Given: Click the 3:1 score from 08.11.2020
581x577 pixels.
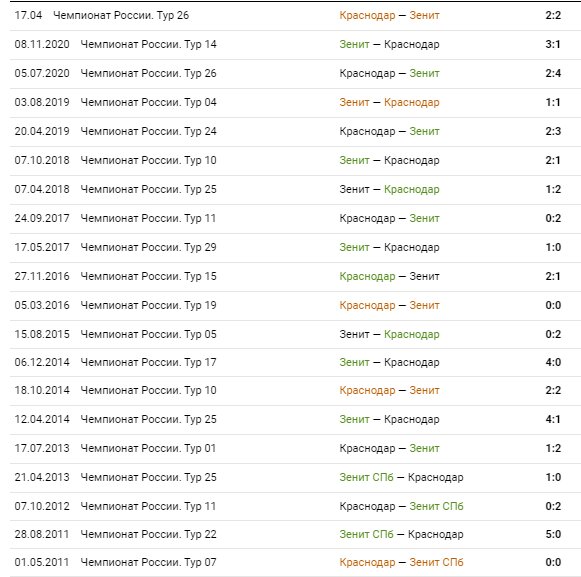Looking at the screenshot, I should (x=552, y=44).
